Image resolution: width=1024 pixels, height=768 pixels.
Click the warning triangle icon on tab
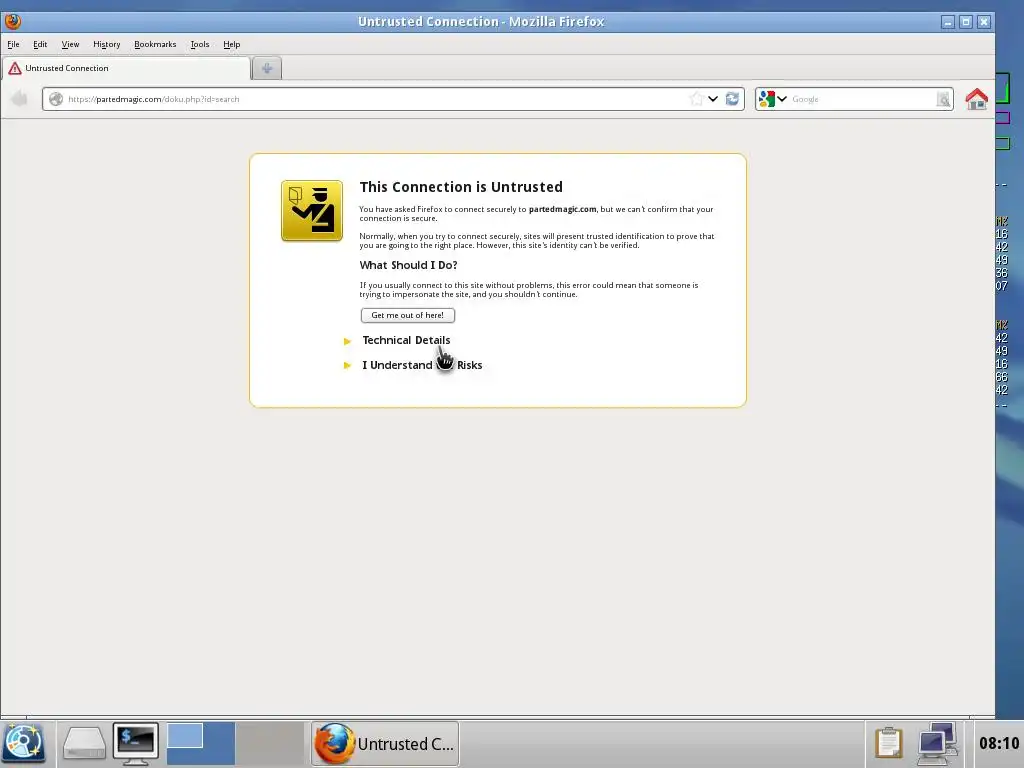[x=14, y=69]
